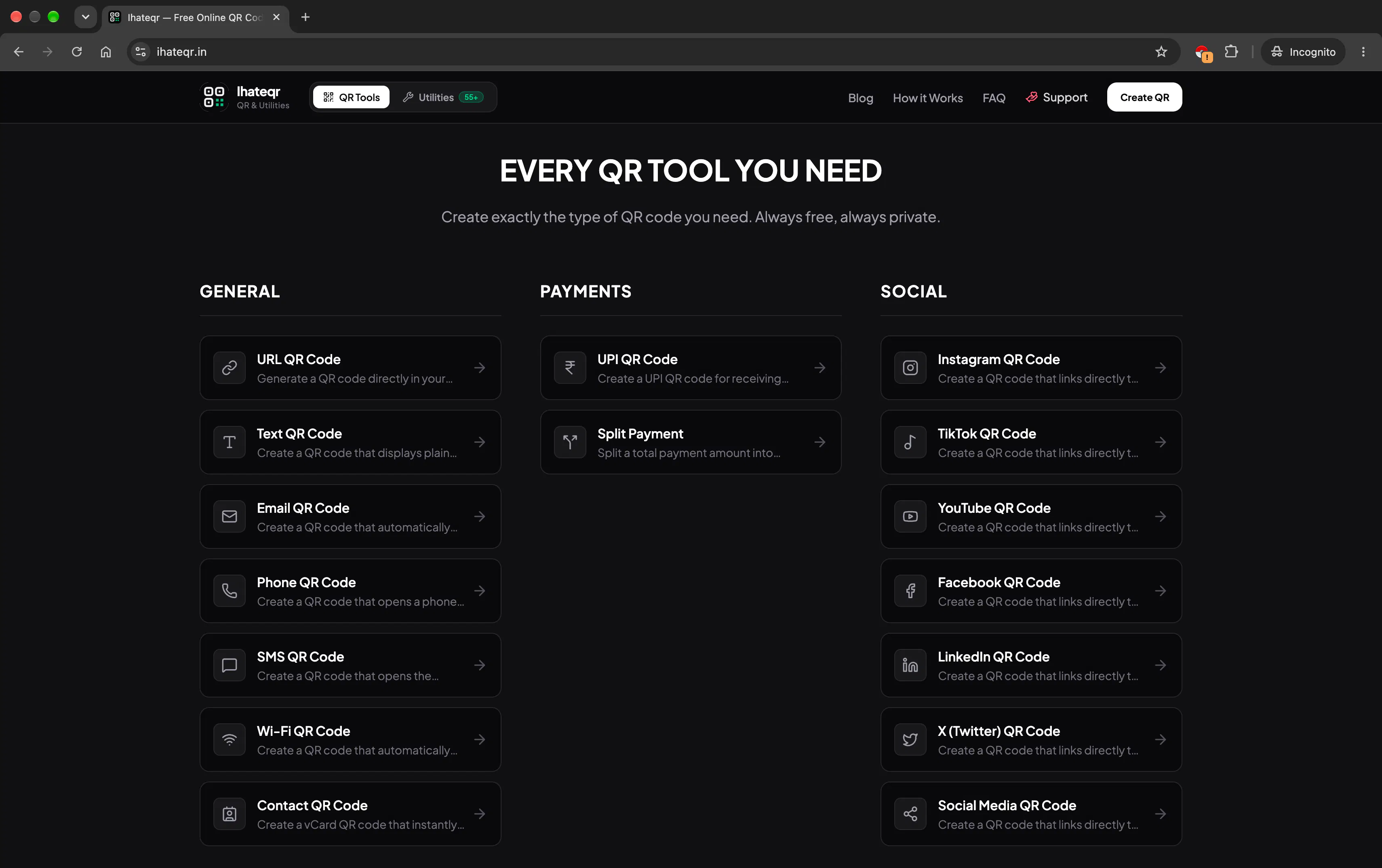Screen dimensions: 1382x868
Task: Bookmark this page with the star icon
Action: pyautogui.click(x=1161, y=52)
